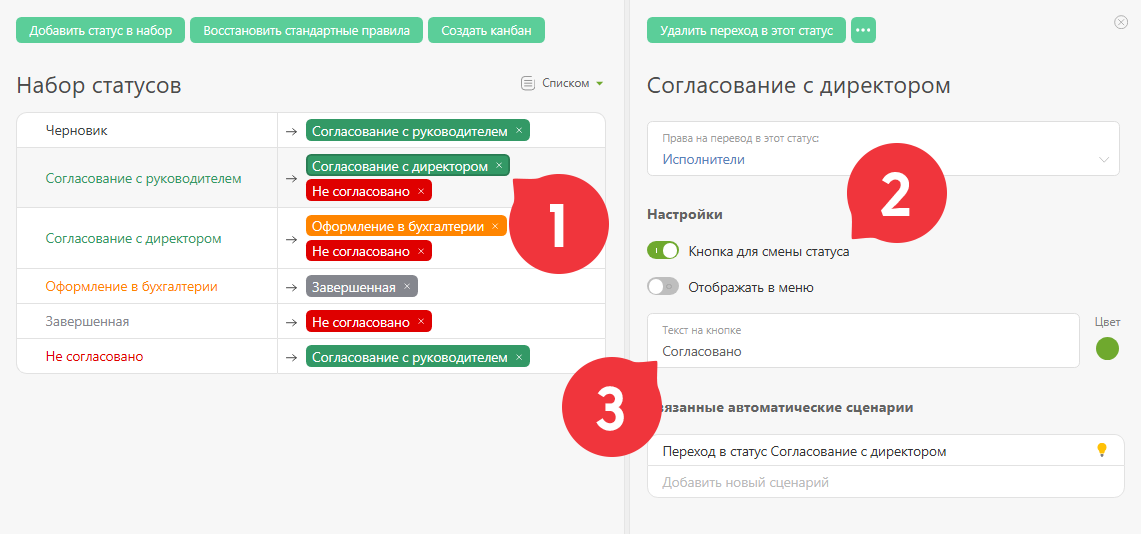1141x534 pixels.
Task: Click the arrow in the Черновик row
Action: pos(291,131)
